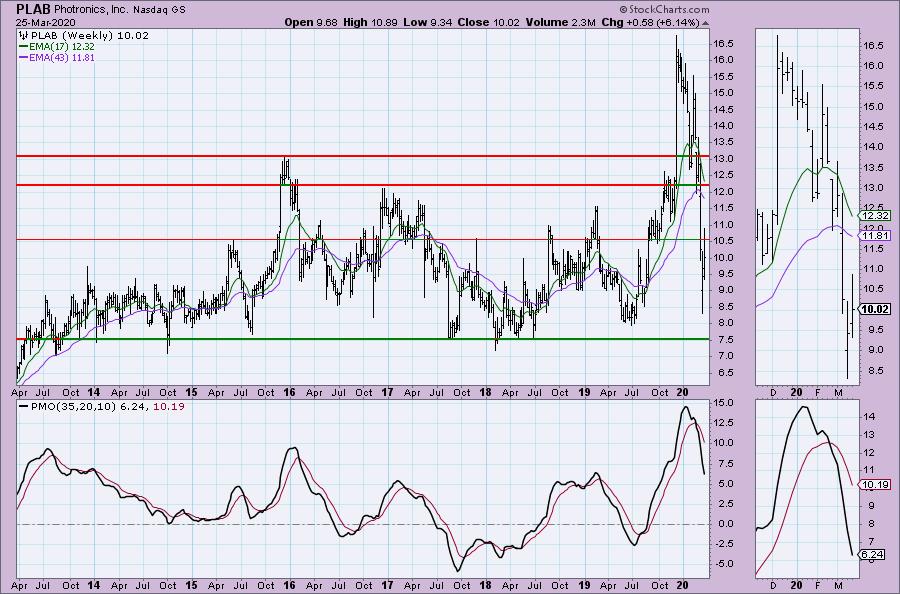Click the candlestick icon beside PLAB (Weekly) legend
Viewport: 900px width, 594px height.
pos(24,36)
